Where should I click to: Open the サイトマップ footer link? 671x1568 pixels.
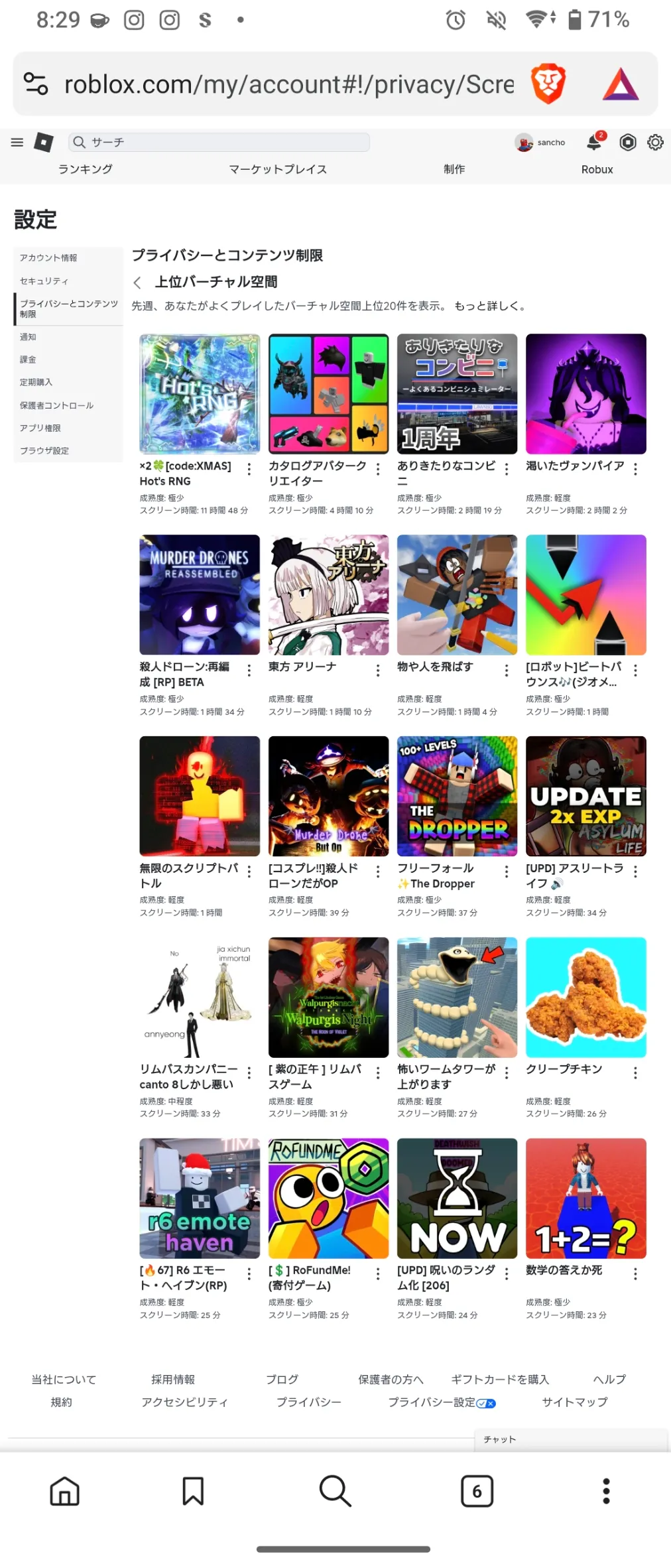click(575, 1402)
